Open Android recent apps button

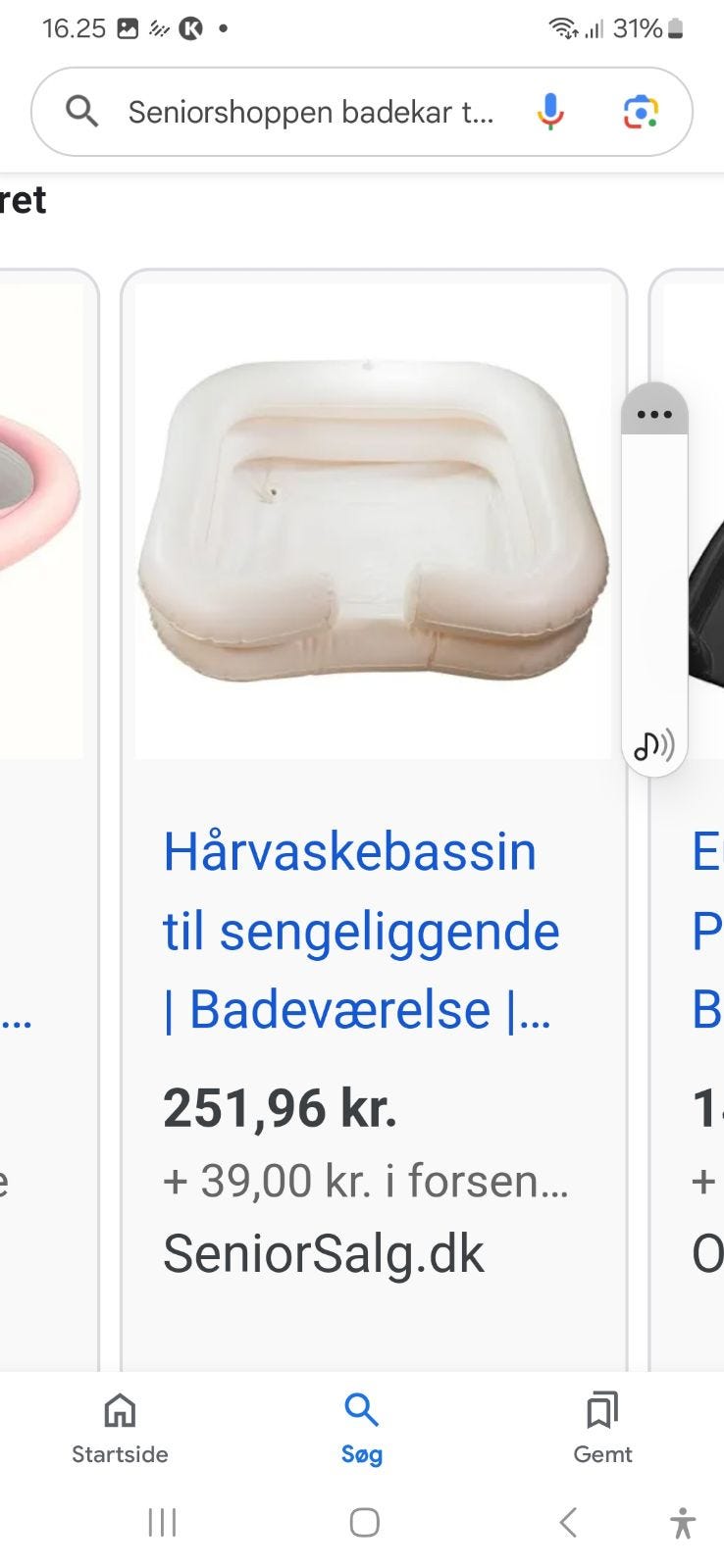click(162, 1522)
